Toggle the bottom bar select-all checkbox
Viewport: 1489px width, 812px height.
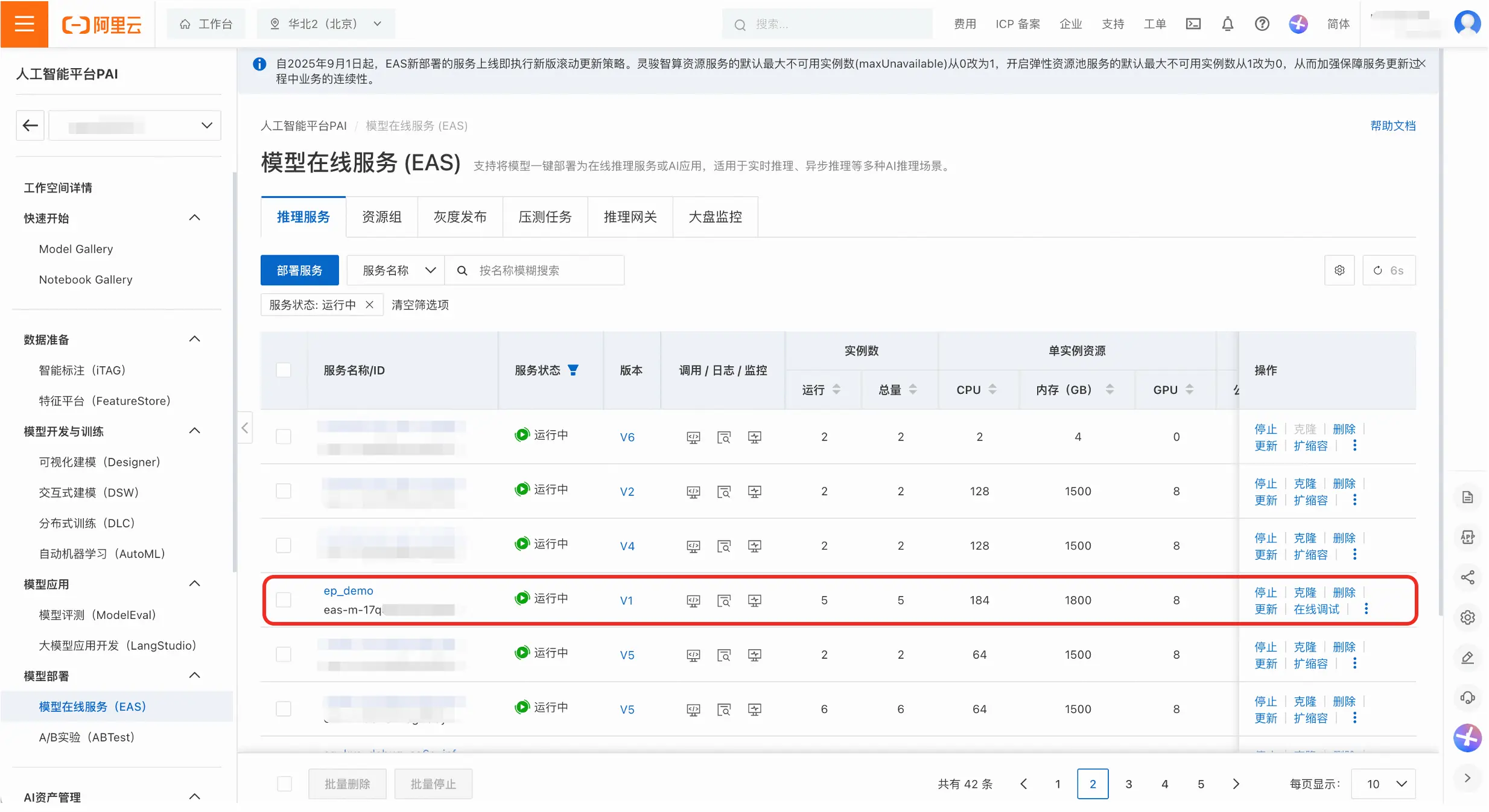coord(284,784)
